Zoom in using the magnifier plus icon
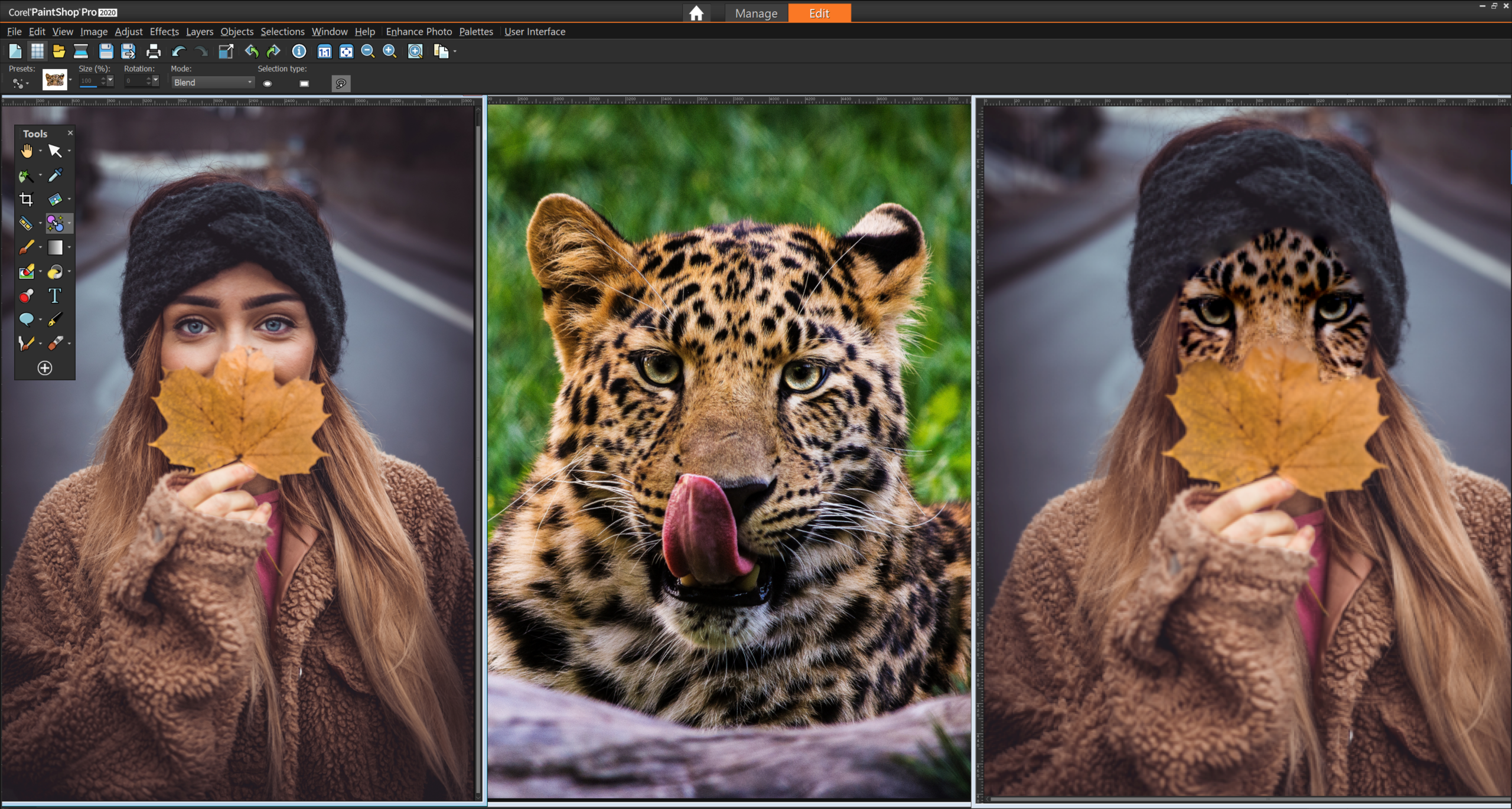This screenshot has height=809, width=1512. click(390, 51)
